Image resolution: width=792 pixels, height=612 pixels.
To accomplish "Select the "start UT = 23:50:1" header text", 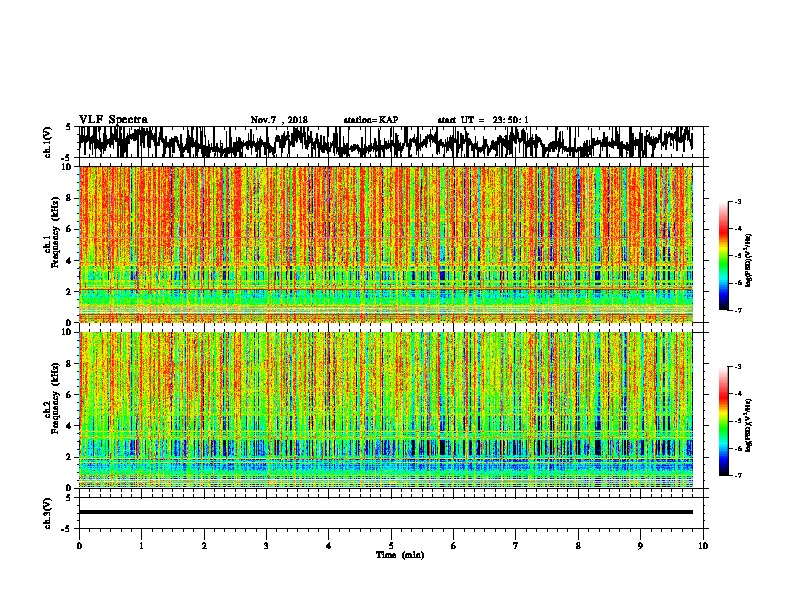I will [482, 120].
